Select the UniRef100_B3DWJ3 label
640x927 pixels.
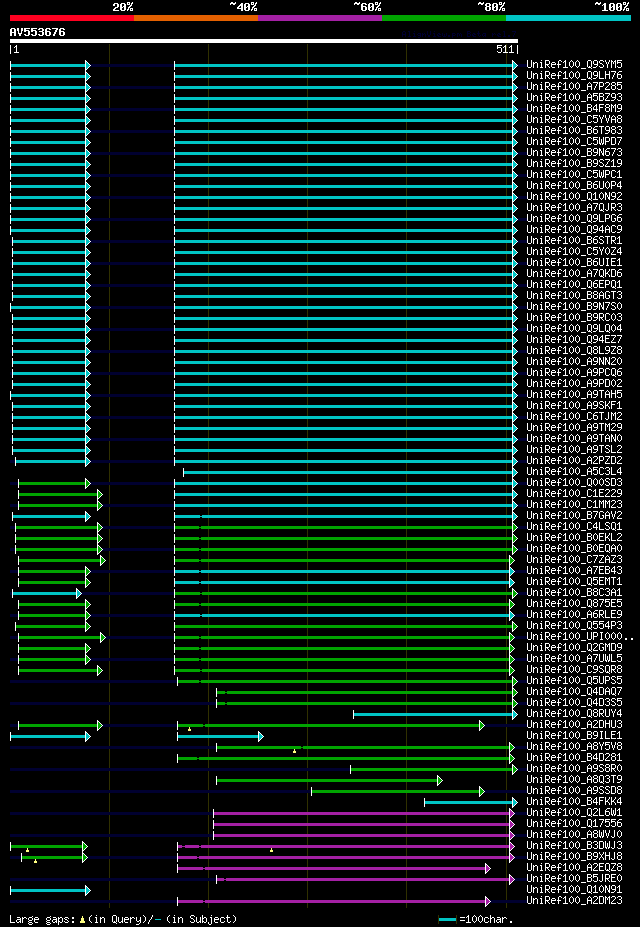tap(574, 847)
